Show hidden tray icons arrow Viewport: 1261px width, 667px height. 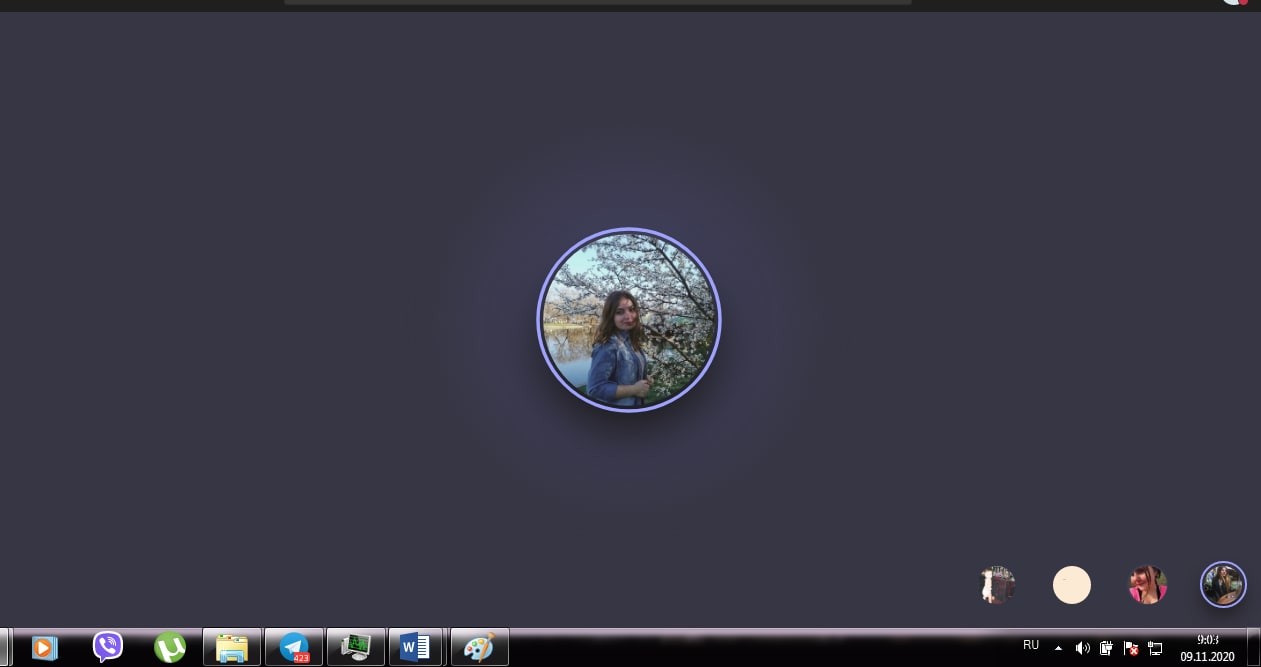(x=1058, y=648)
